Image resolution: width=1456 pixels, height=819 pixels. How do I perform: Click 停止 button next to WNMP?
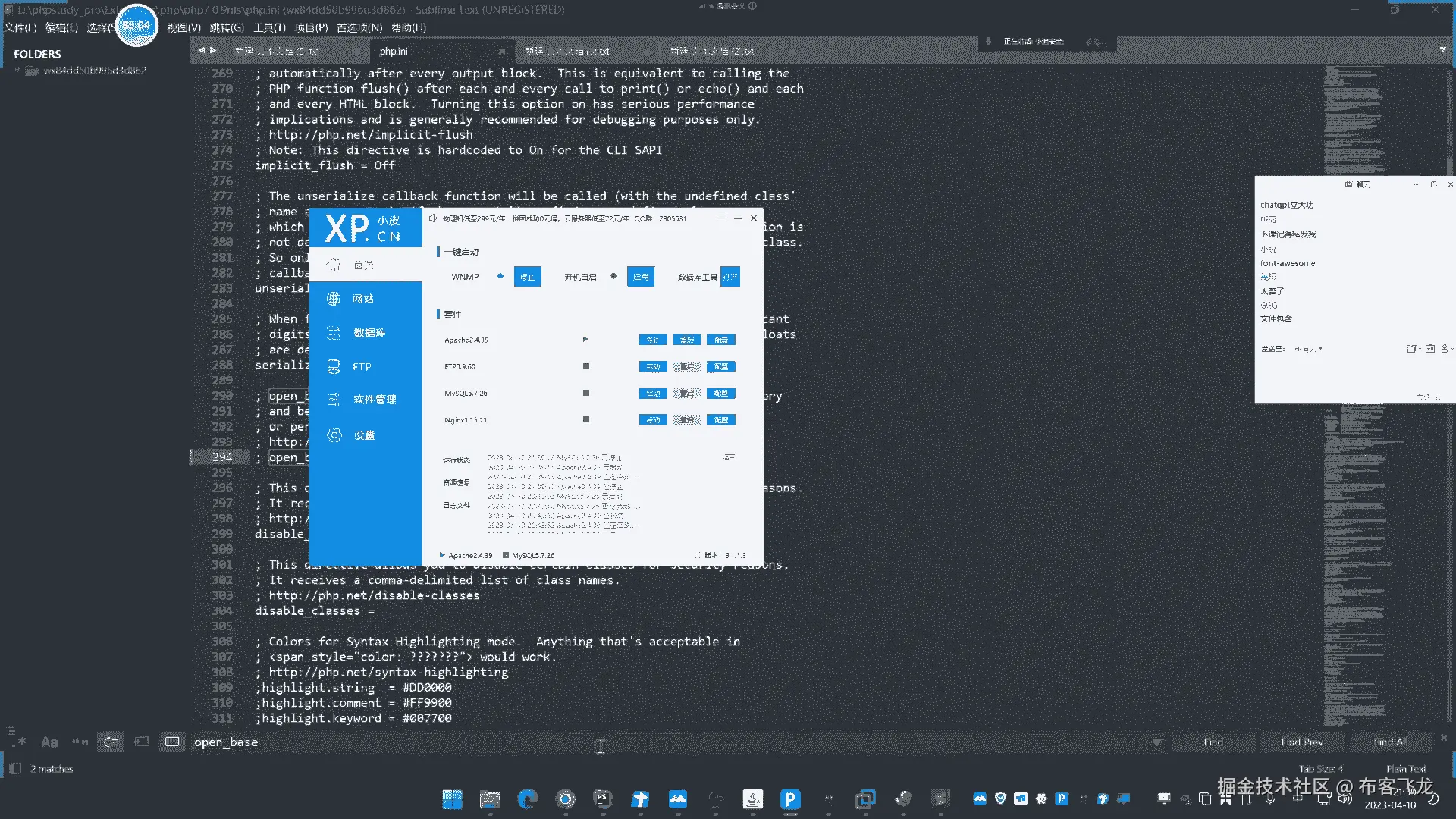(527, 277)
